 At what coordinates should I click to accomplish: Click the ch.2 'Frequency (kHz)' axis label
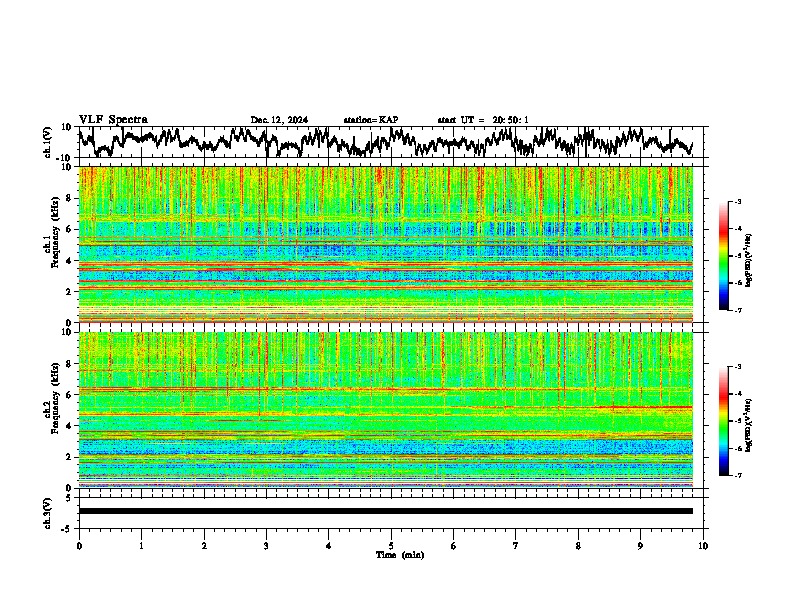pyautogui.click(x=55, y=398)
